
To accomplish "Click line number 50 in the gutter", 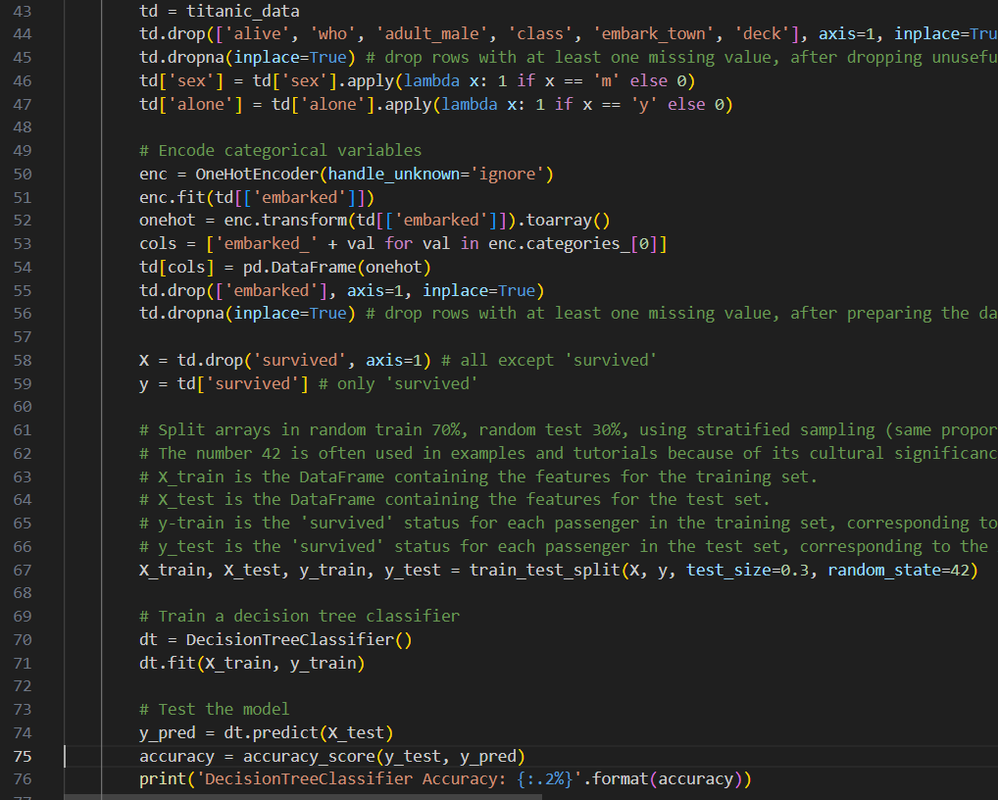I will coord(22,174).
